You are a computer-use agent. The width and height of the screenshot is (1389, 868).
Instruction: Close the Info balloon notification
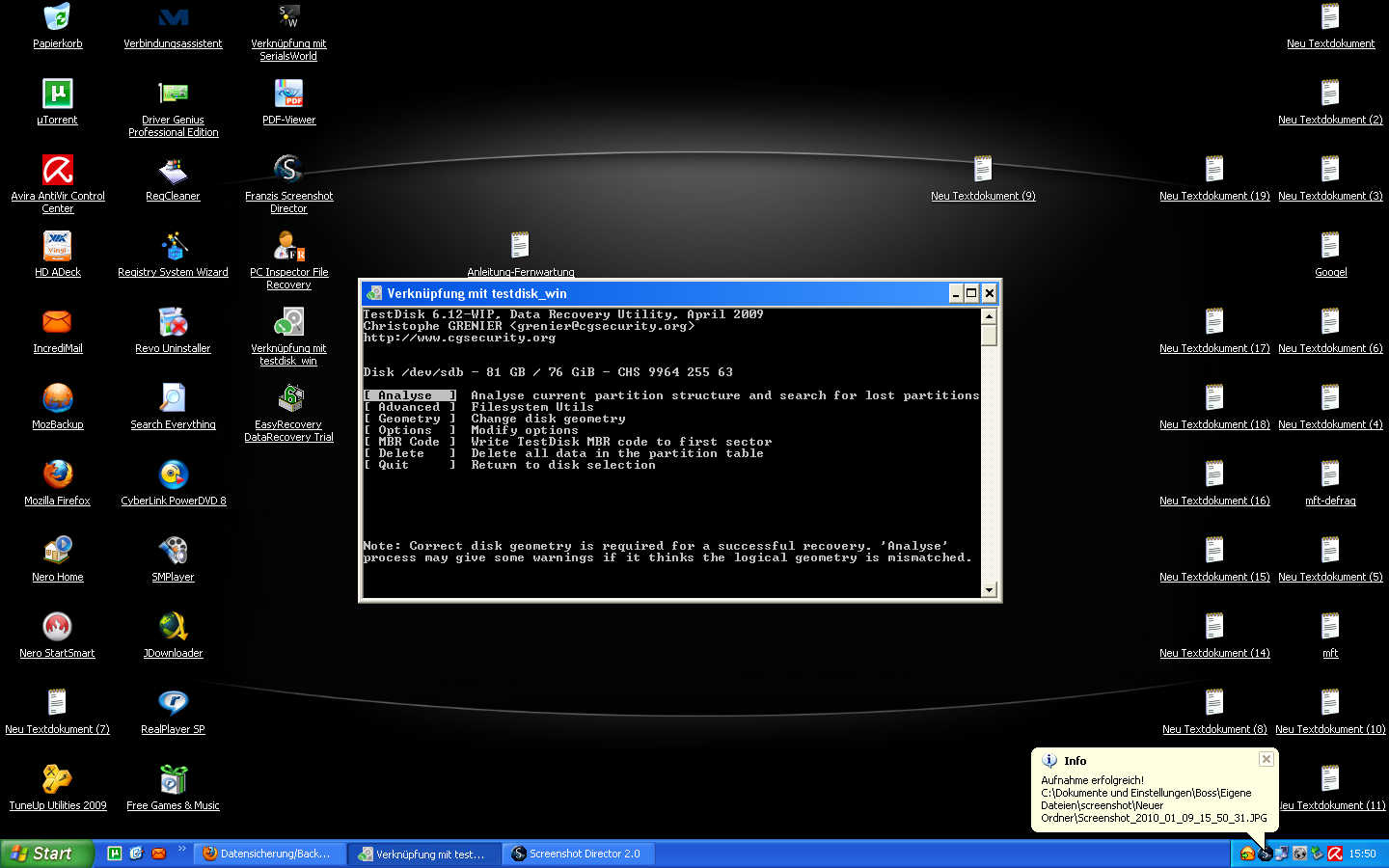(x=1266, y=760)
